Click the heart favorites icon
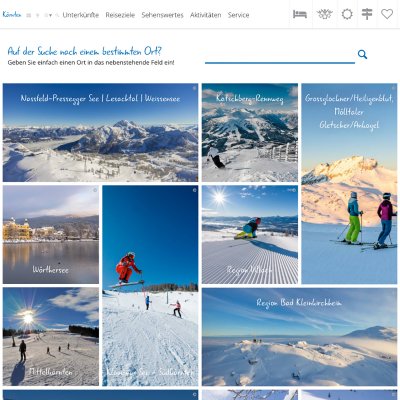This screenshot has height=400, width=400. [387, 14]
